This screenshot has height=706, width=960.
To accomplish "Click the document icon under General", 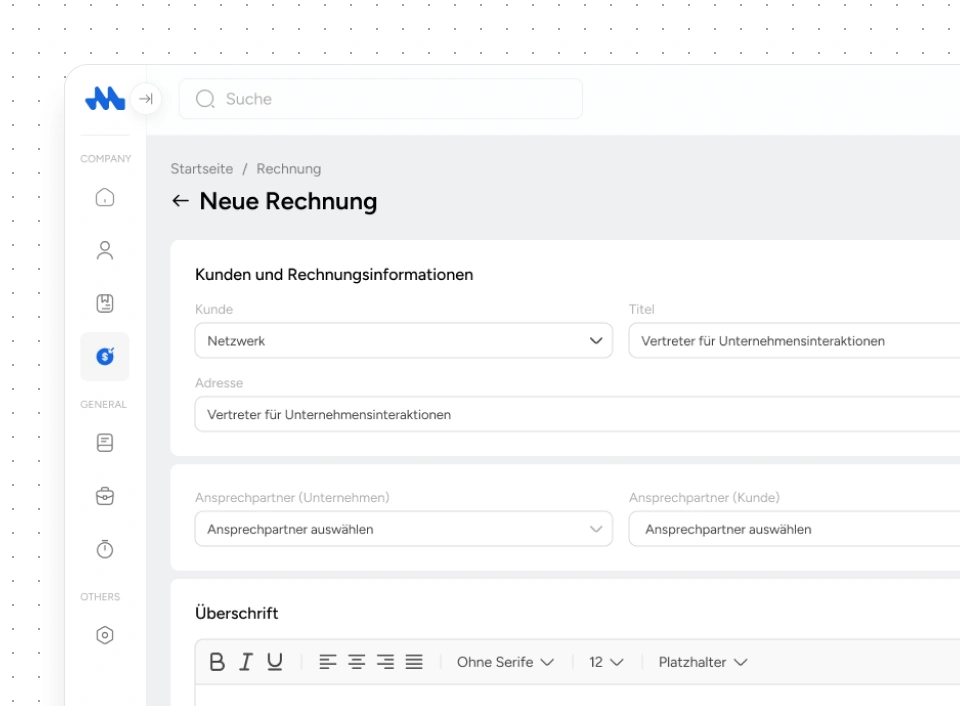I will pos(105,442).
